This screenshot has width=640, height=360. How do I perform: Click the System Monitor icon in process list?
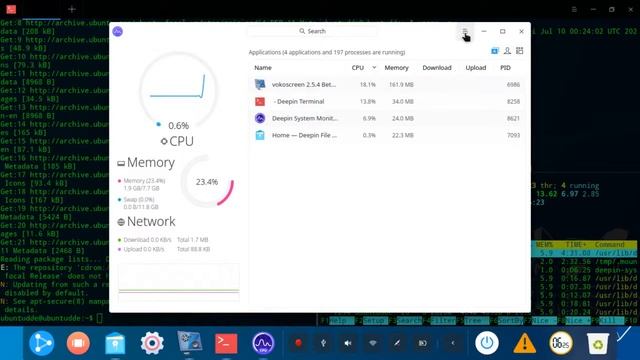260,118
